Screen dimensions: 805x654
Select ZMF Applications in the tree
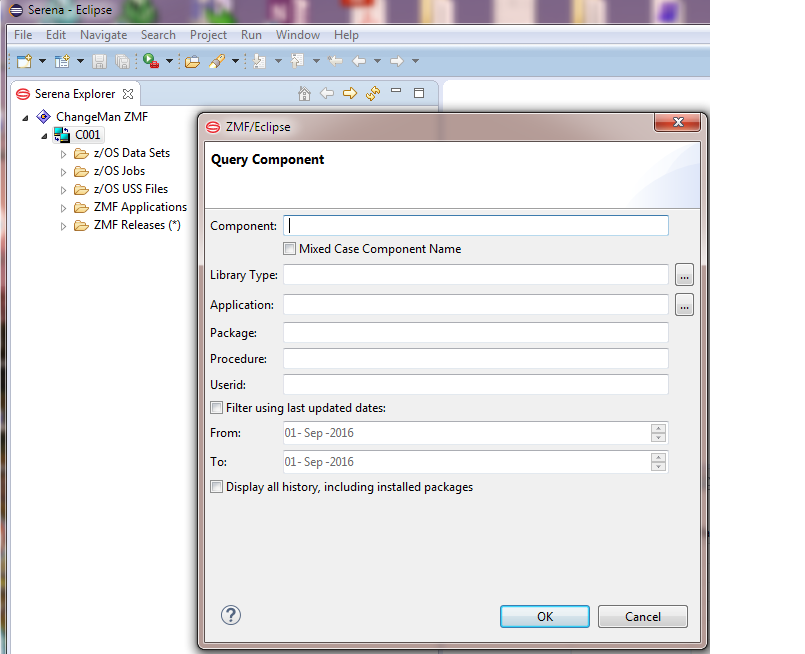pos(140,207)
